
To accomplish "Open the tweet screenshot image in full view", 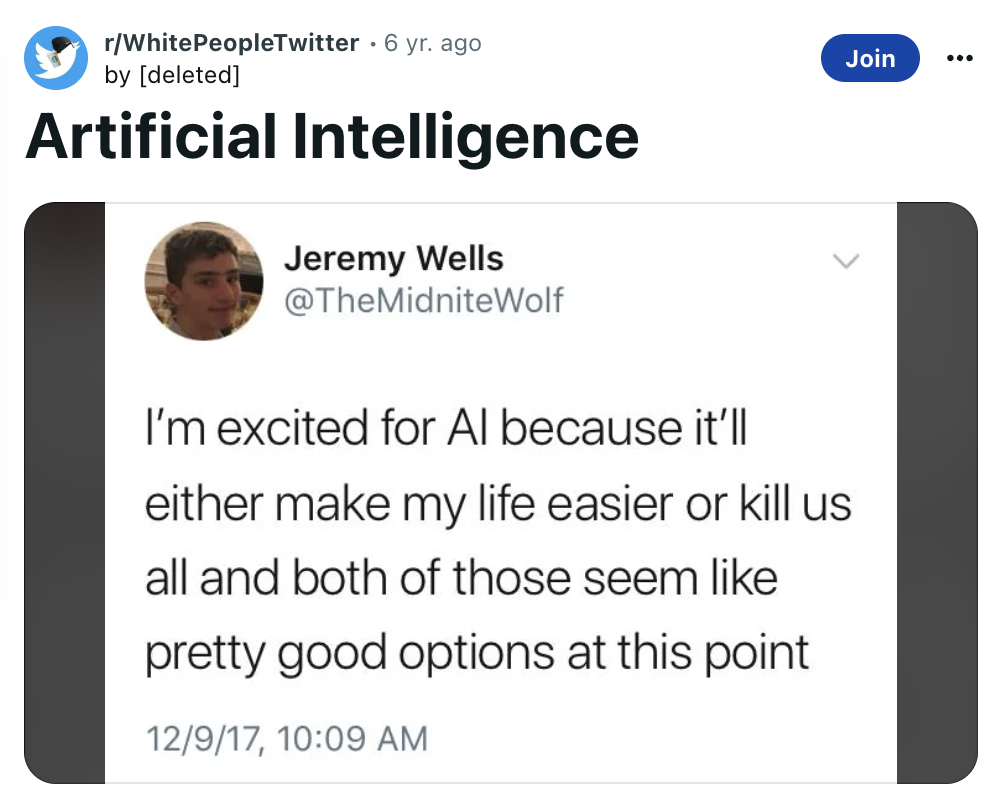I will pos(501,493).
